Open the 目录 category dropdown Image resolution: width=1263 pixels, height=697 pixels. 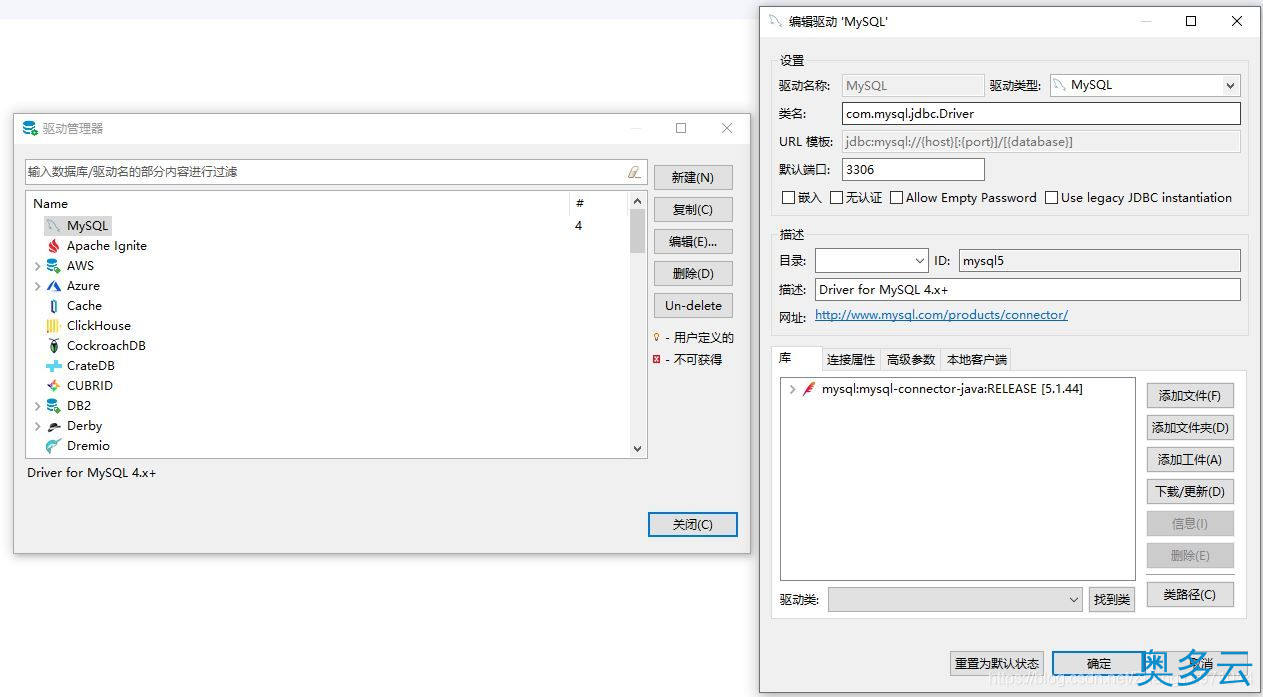871,261
